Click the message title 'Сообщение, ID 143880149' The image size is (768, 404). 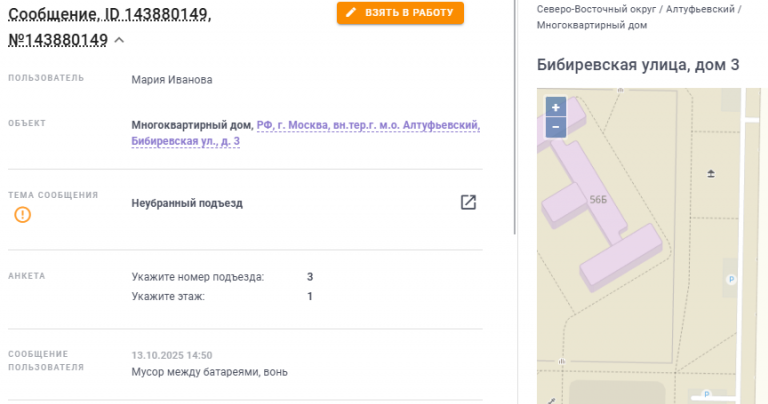click(x=110, y=14)
